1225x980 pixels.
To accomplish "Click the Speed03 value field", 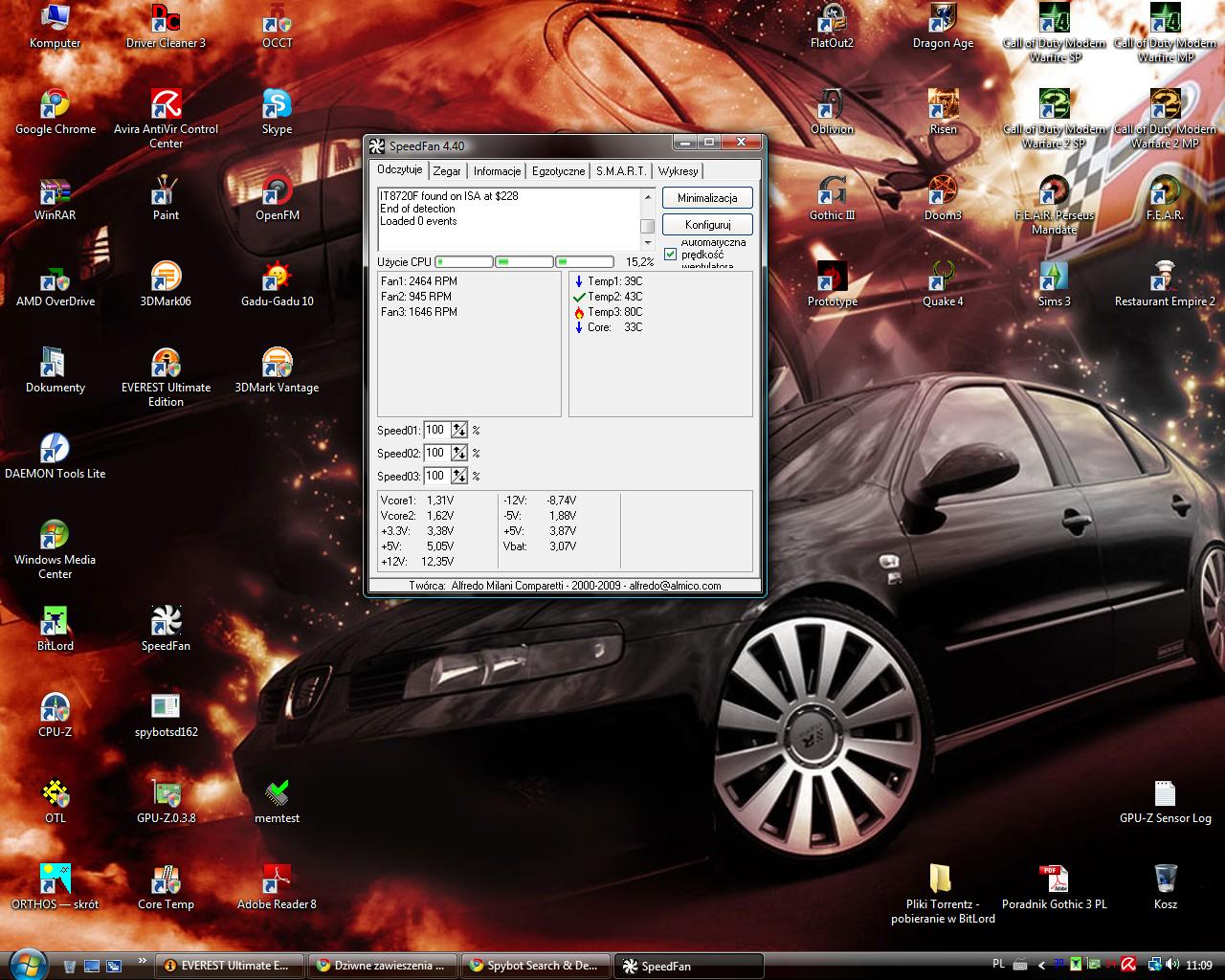I will pyautogui.click(x=436, y=476).
